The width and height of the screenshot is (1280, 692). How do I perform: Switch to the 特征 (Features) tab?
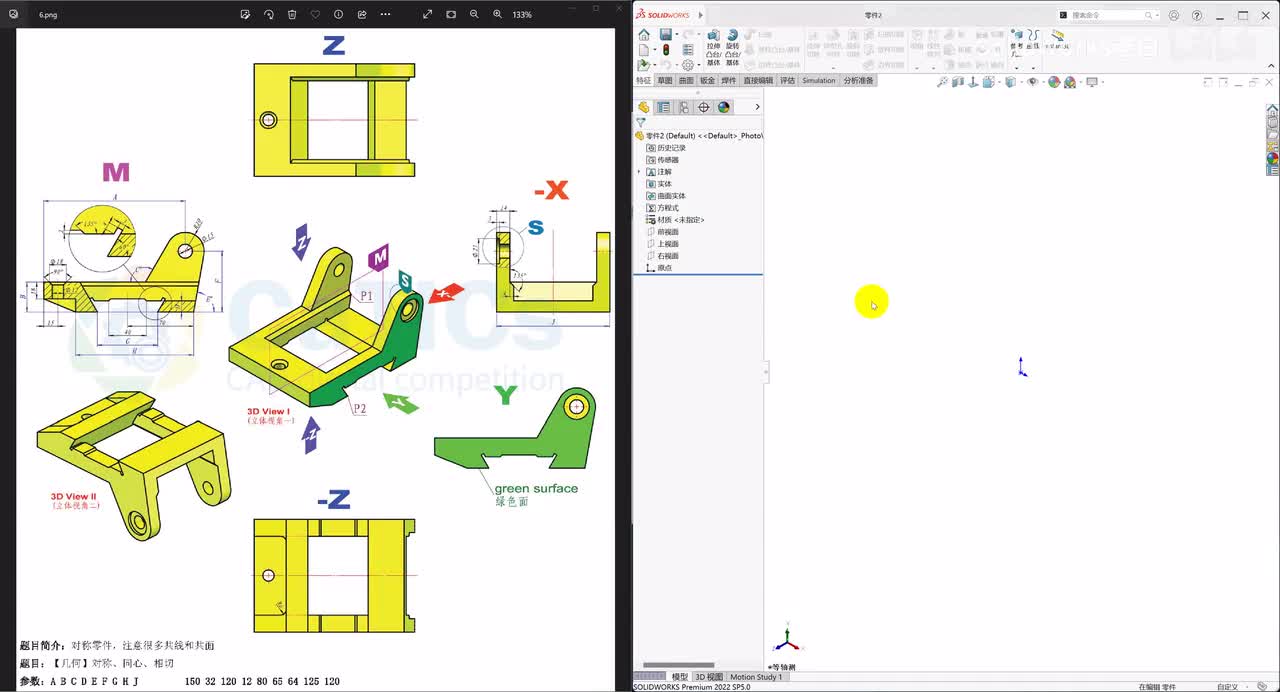pos(643,81)
